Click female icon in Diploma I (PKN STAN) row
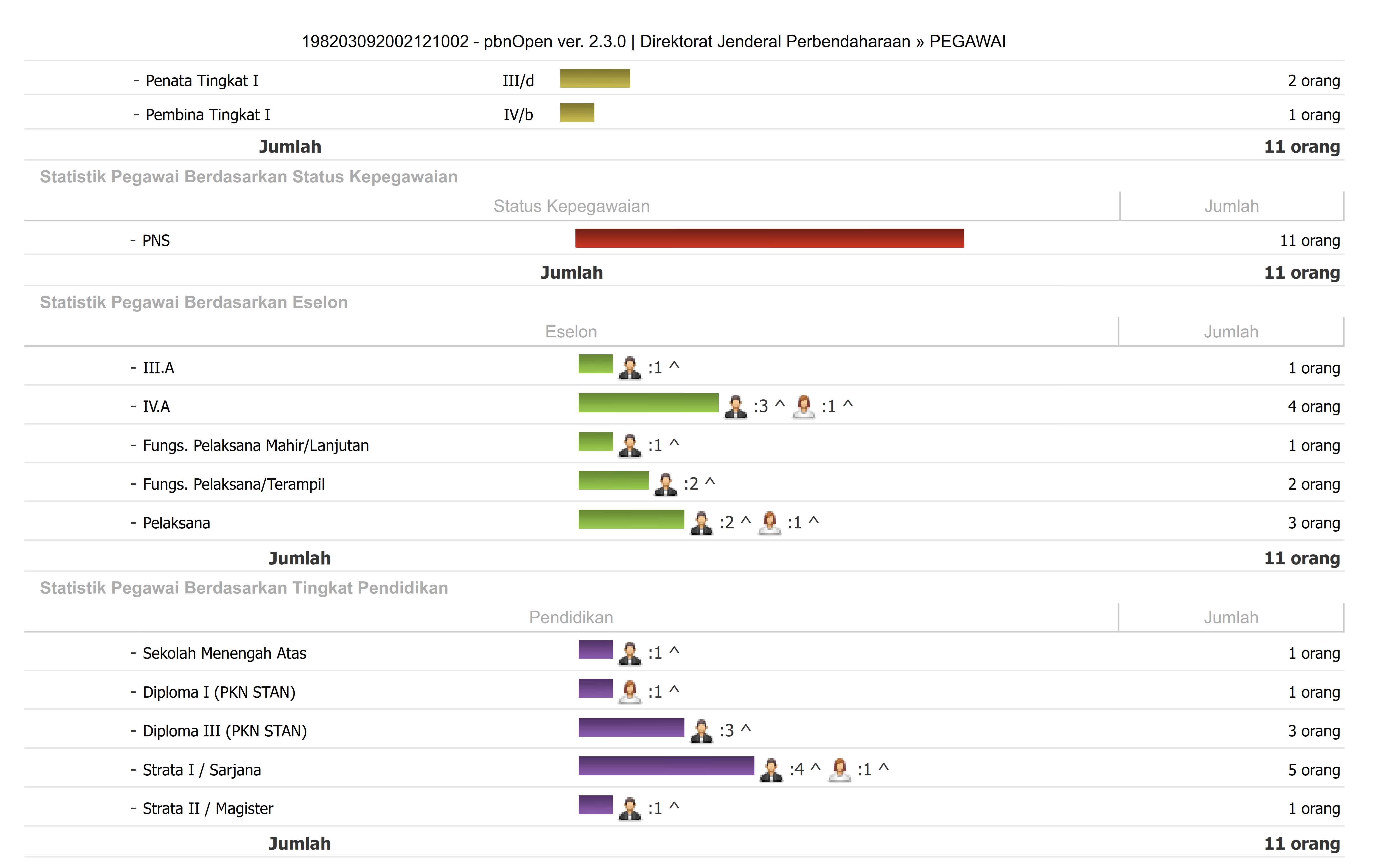The width and height of the screenshot is (1373, 868). [629, 692]
